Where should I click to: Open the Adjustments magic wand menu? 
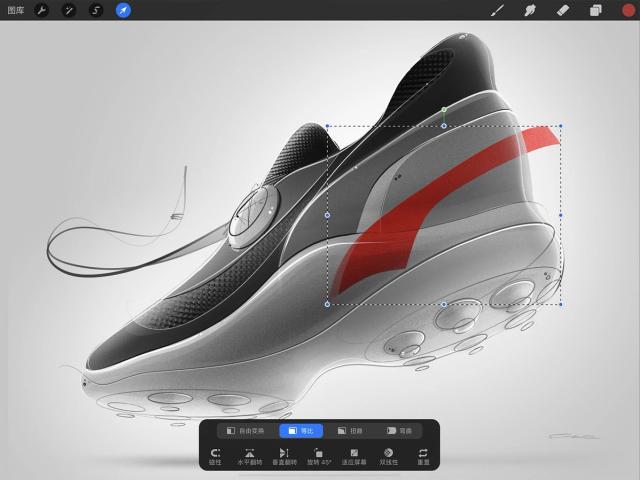click(x=69, y=10)
